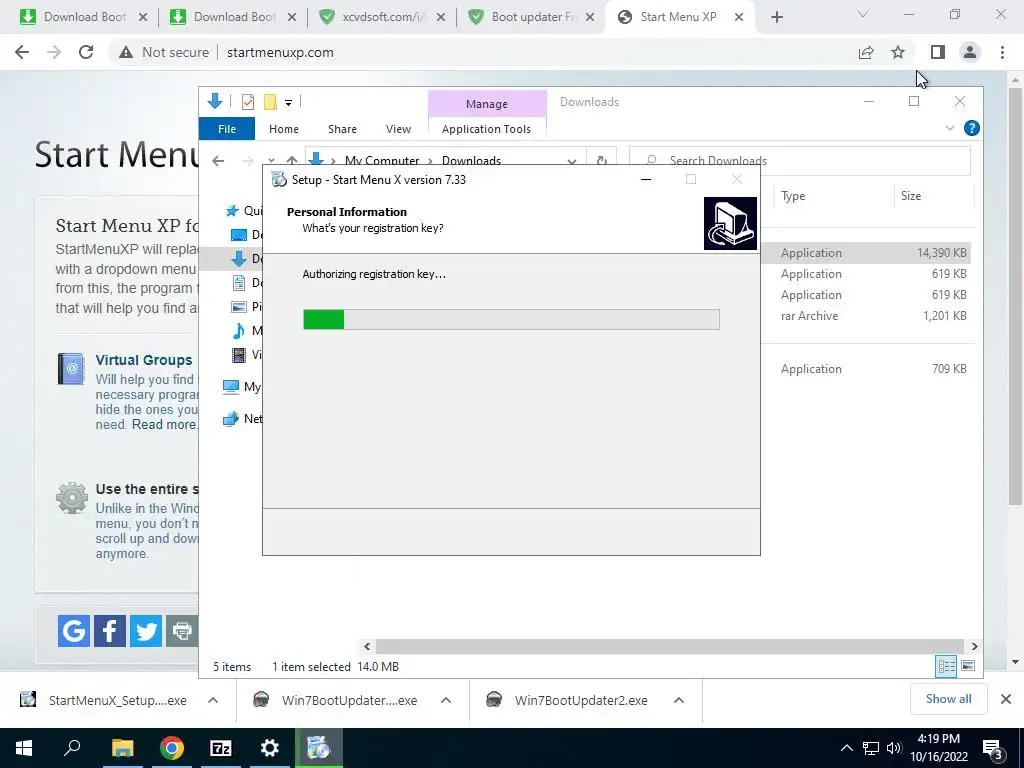Close the Start Menu XP tab
The image size is (1024, 768).
coord(739,17)
